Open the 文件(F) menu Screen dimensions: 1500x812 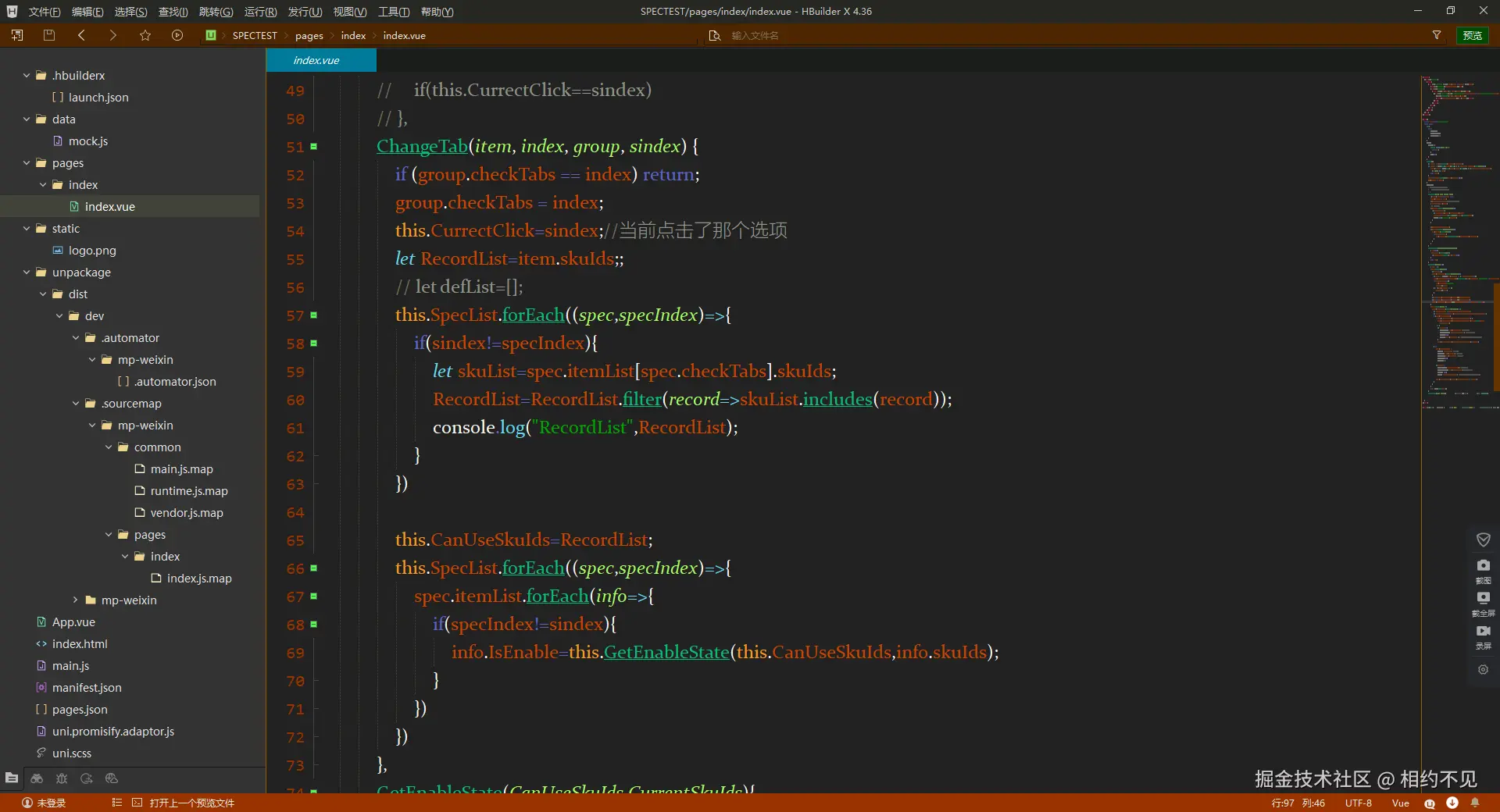(44, 12)
